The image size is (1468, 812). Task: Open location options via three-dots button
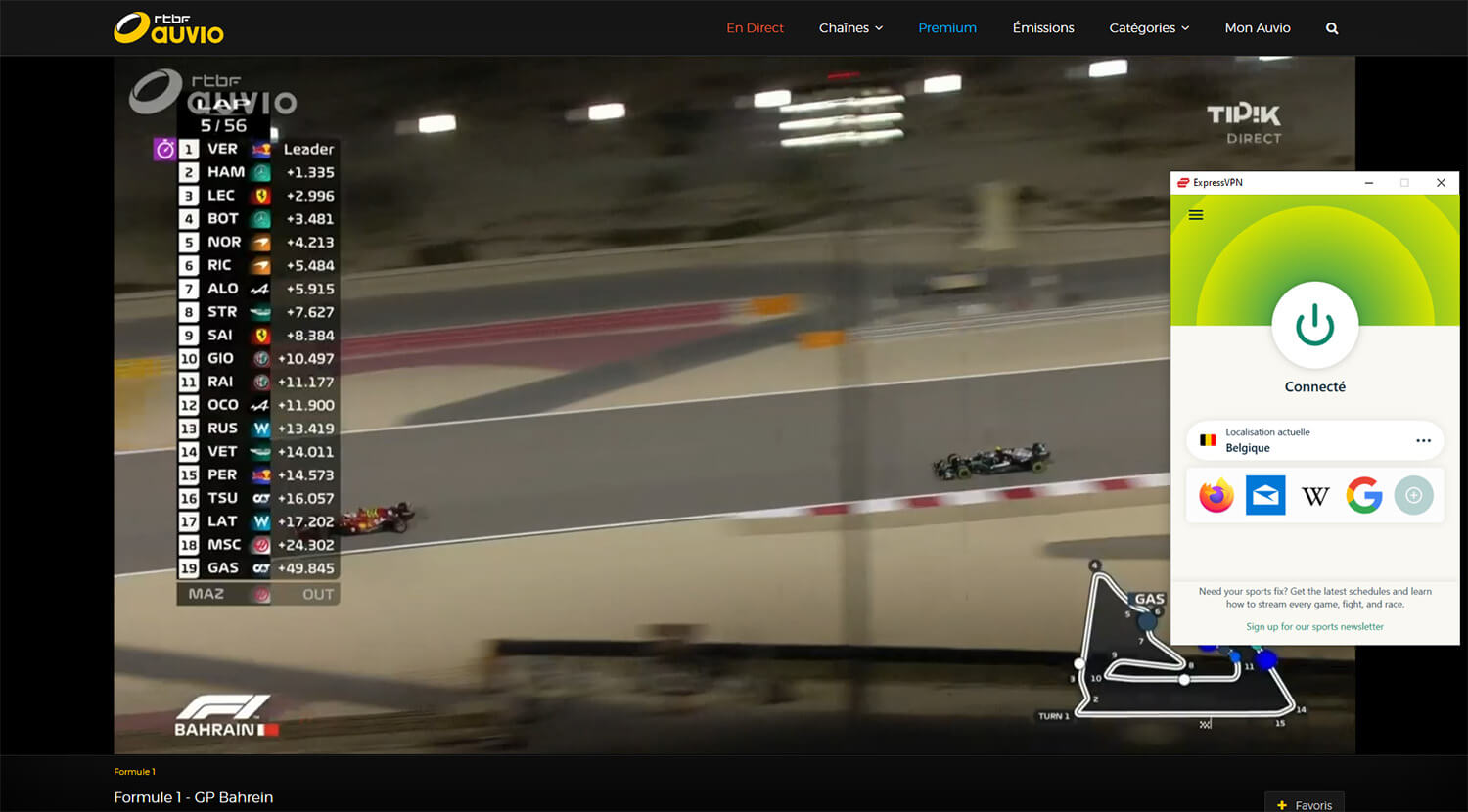click(1423, 441)
